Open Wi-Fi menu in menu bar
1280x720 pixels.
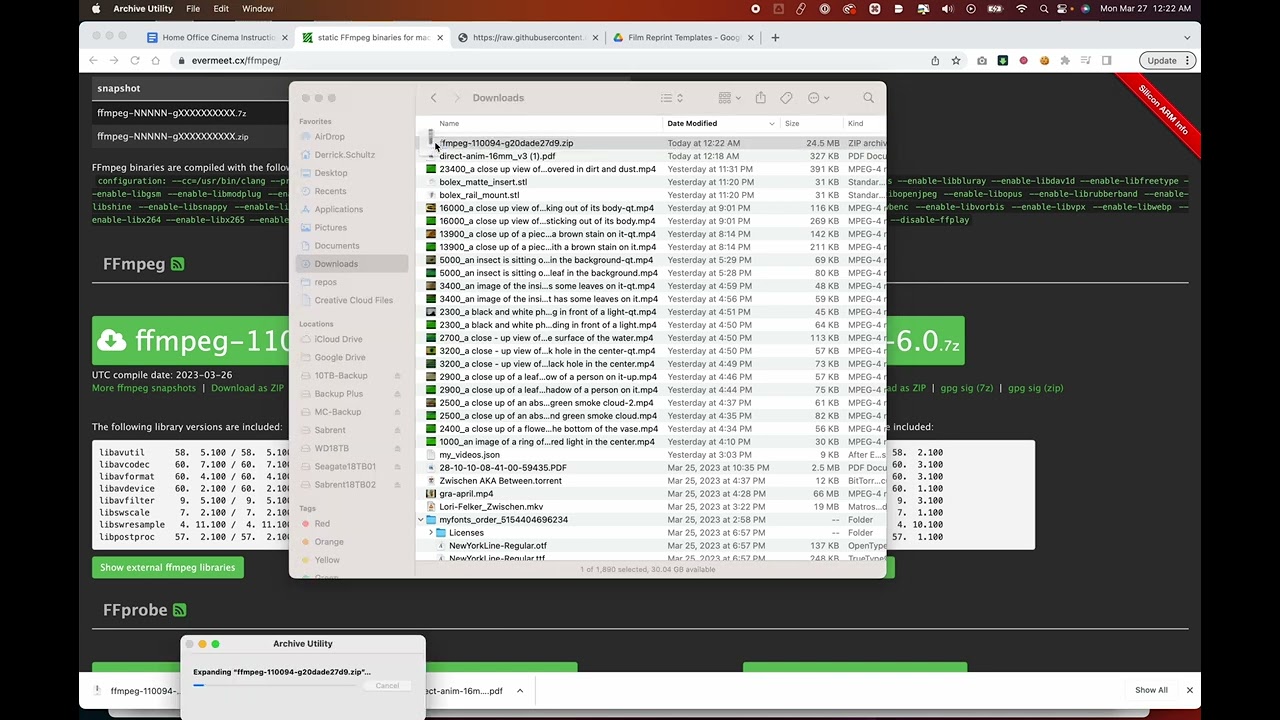point(1021,9)
